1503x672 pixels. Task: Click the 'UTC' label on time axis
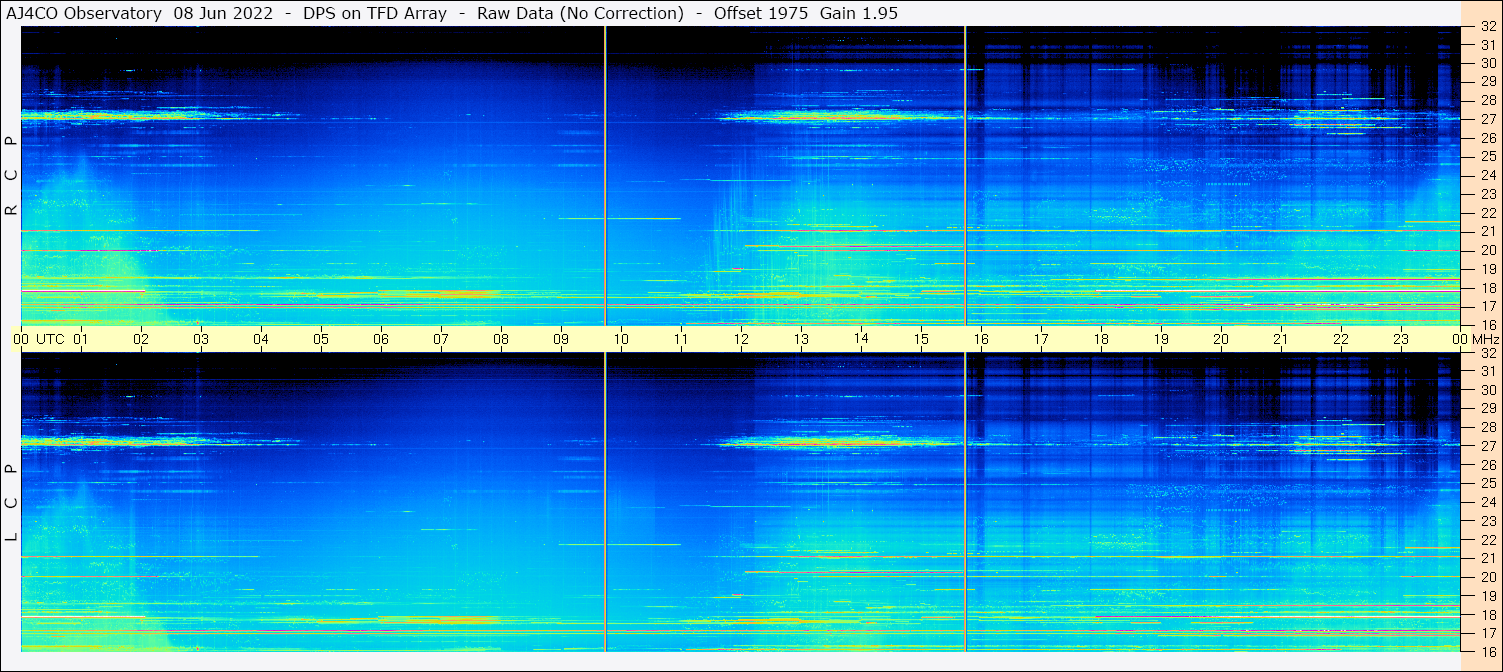click(50, 339)
